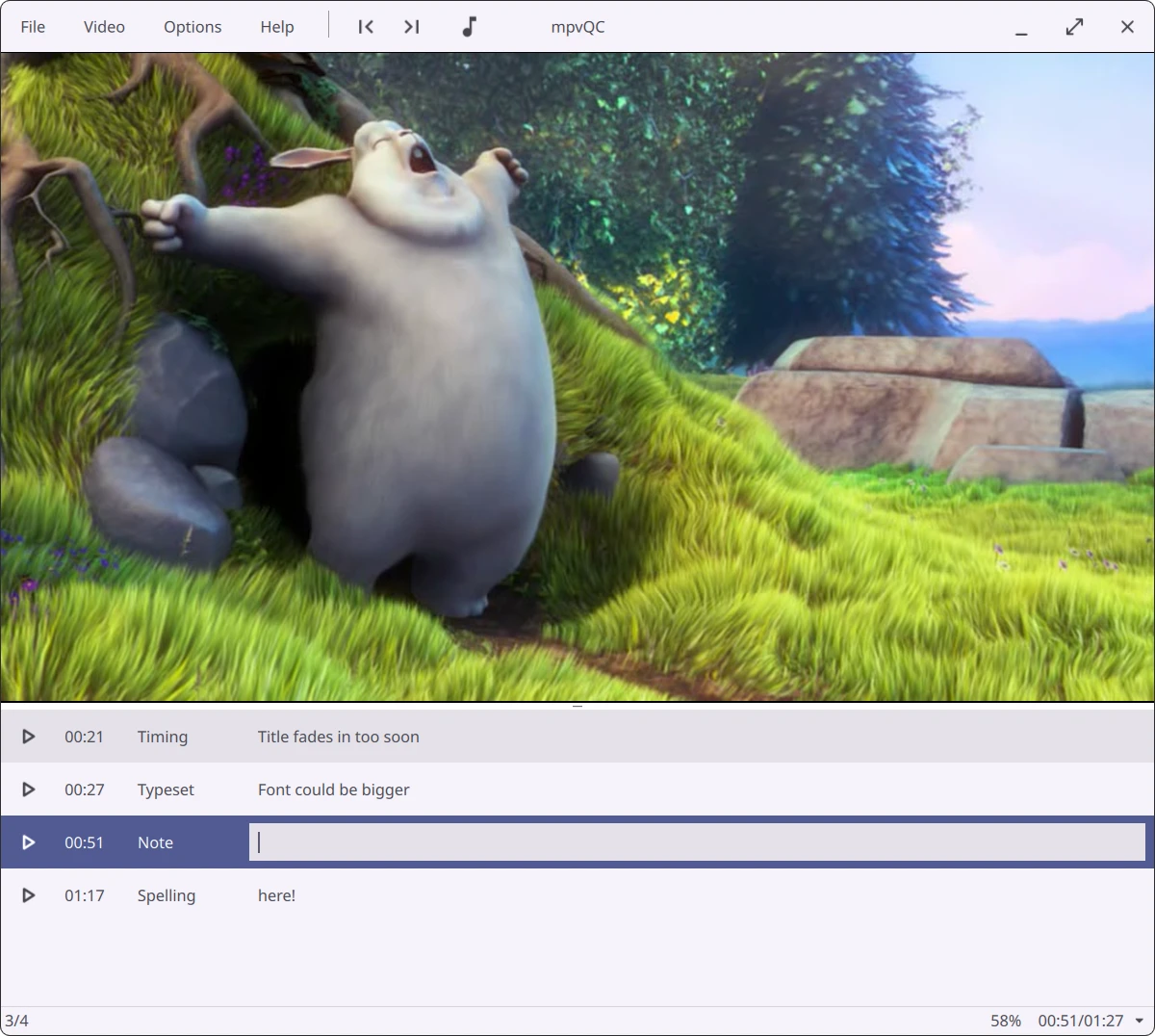Image resolution: width=1155 pixels, height=1036 pixels.
Task: Click the splitter handle below the video
Action: [577, 706]
